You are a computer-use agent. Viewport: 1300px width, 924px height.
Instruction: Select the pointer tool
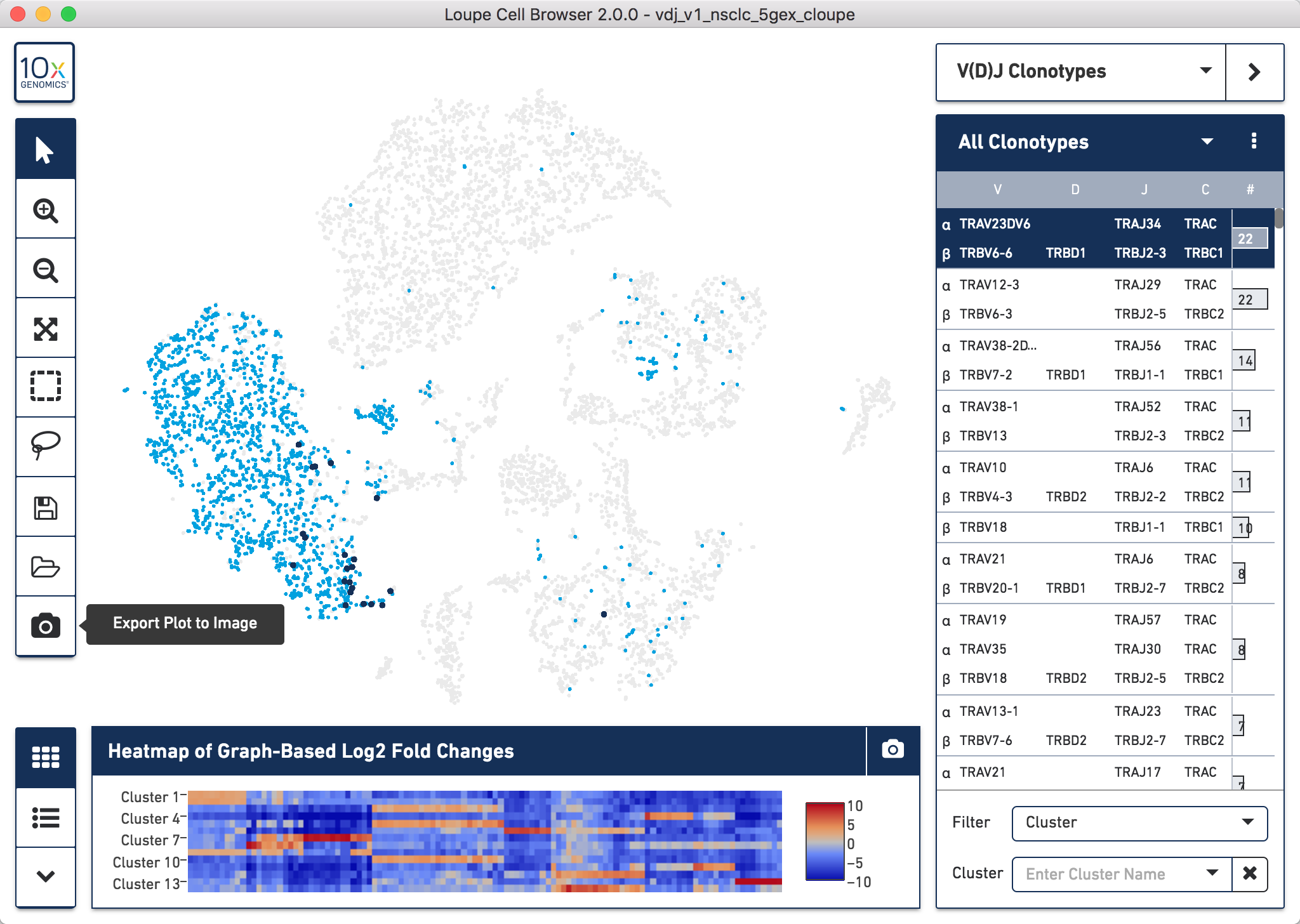click(45, 148)
